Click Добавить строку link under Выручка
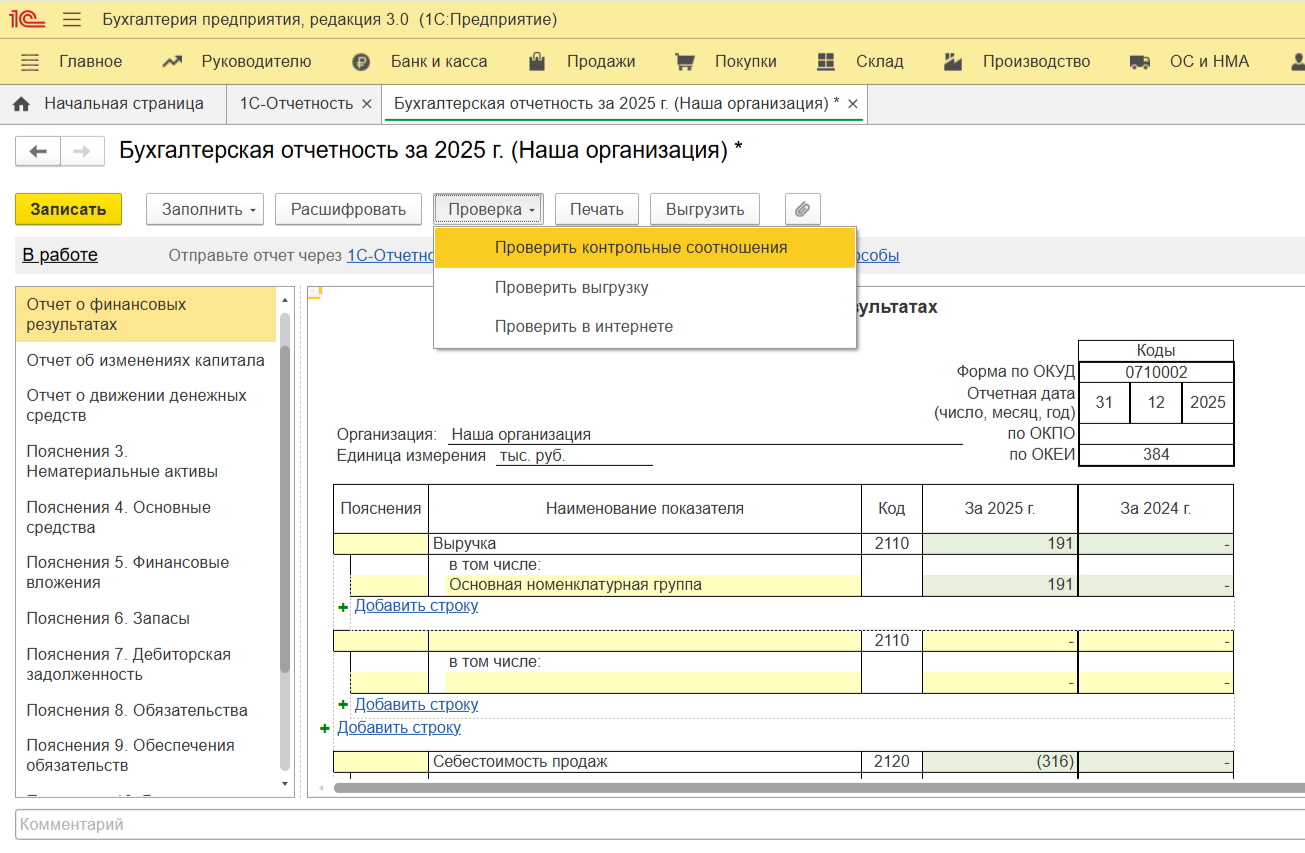1305x853 pixels. point(416,605)
